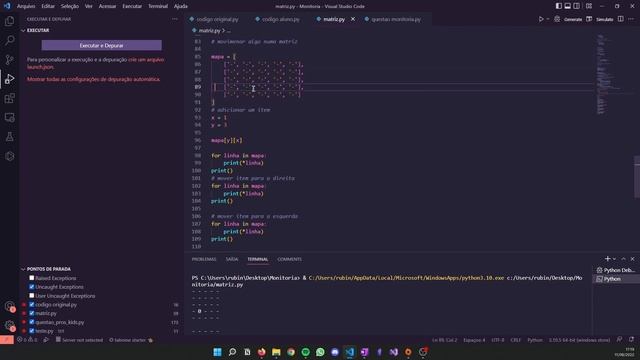Toggle the primary side bar layout icon
Viewport: 640px width, 360px height.
coord(559,6)
